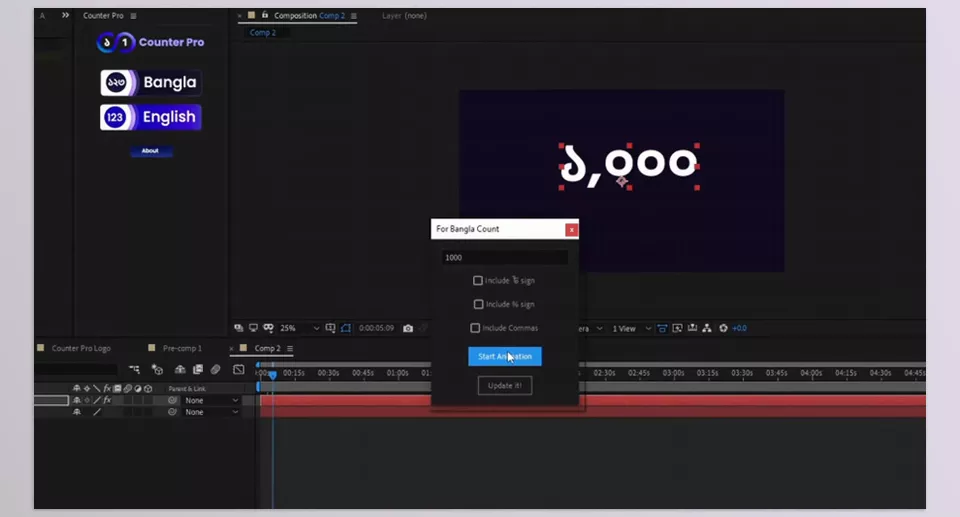Toggle shy switch on the first layer

click(x=77, y=401)
